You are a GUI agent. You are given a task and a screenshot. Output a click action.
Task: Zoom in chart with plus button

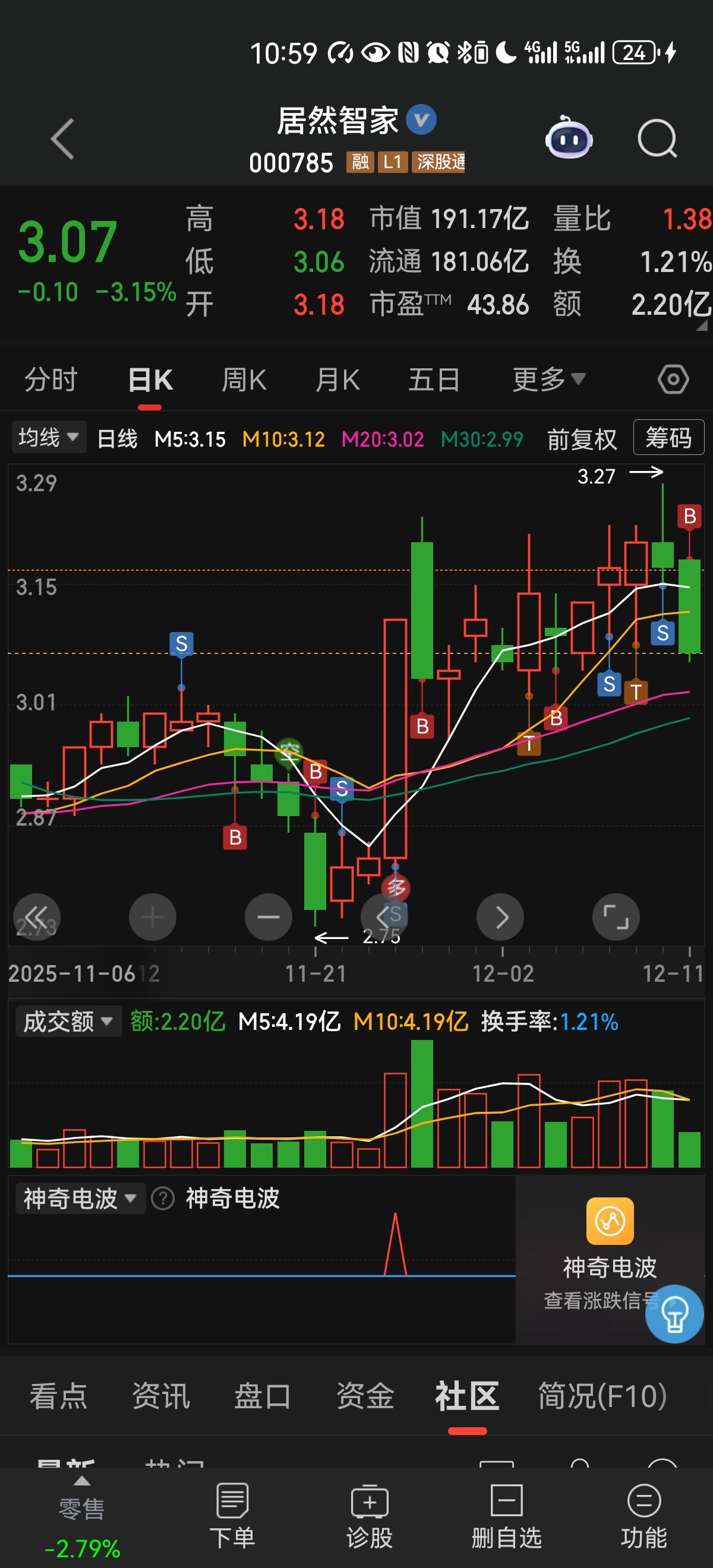152,916
